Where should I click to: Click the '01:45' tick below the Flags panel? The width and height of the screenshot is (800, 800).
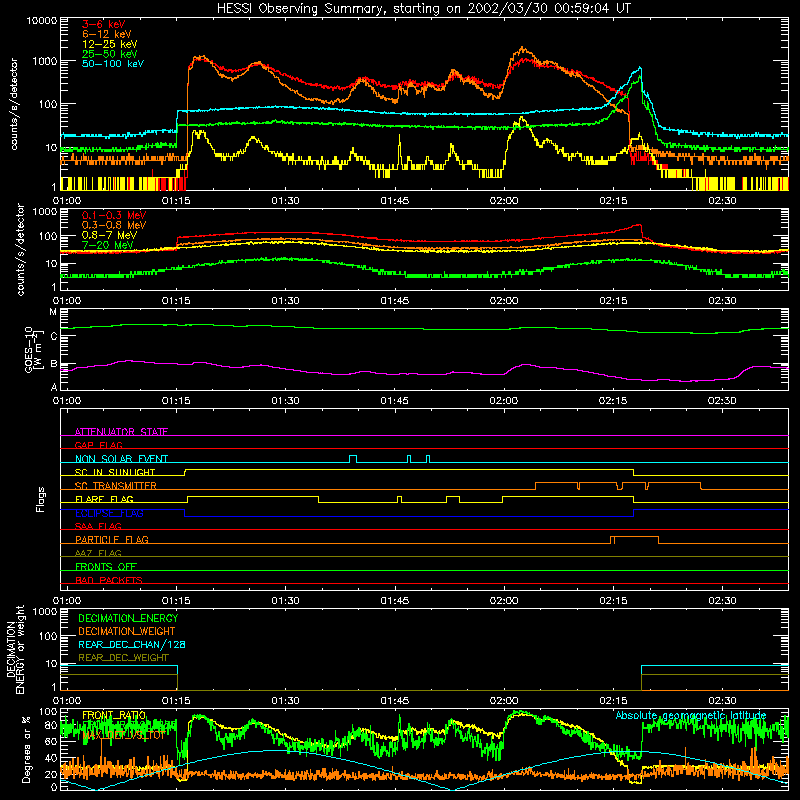pos(394,601)
